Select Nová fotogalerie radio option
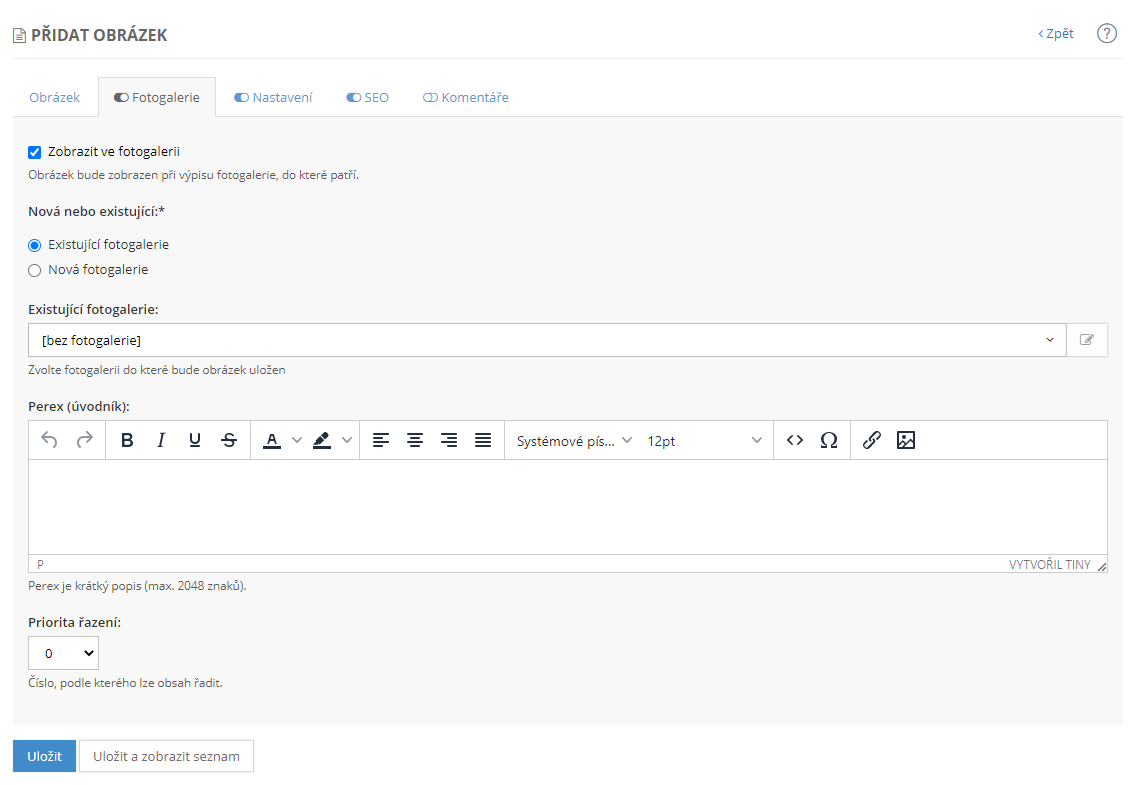The height and width of the screenshot is (785, 1138). click(x=35, y=270)
